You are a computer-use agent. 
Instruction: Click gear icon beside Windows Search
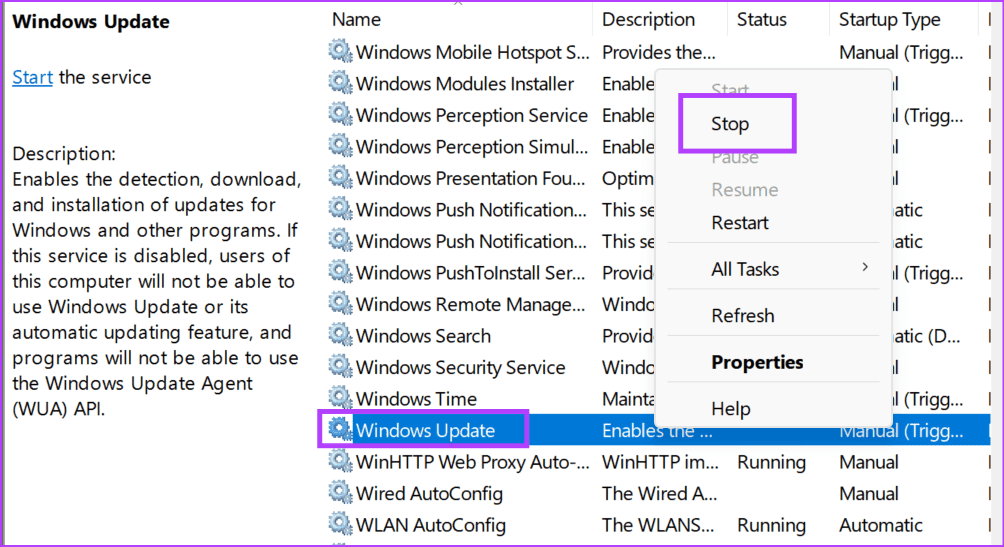(340, 334)
